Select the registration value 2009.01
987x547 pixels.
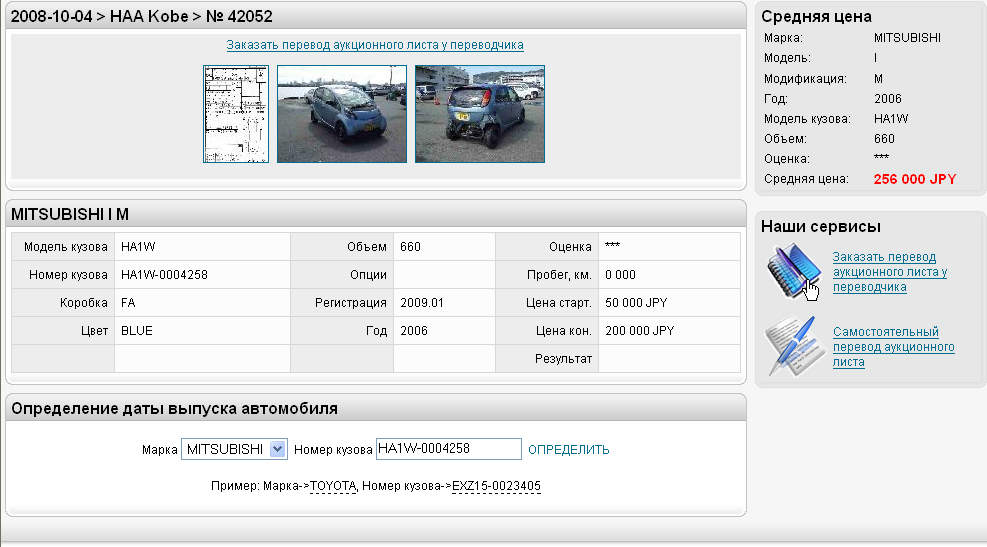click(422, 303)
